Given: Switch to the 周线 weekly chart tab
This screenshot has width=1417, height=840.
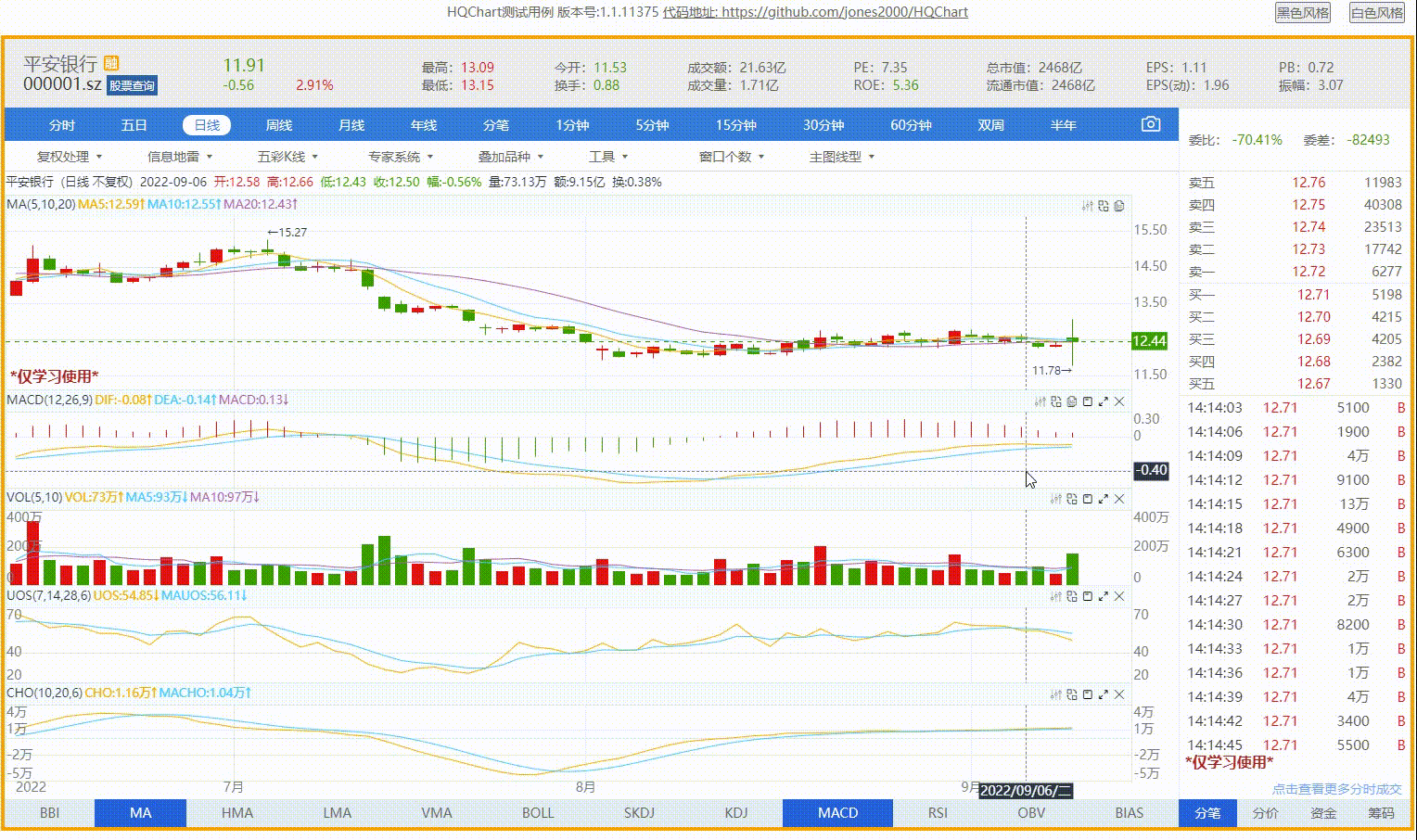Looking at the screenshot, I should coord(278,123).
